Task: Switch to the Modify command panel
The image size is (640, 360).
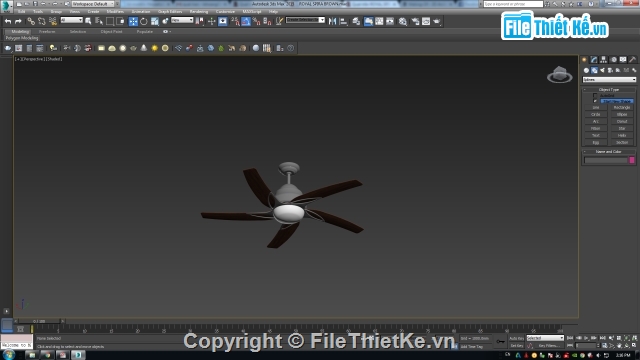Action: [x=594, y=60]
